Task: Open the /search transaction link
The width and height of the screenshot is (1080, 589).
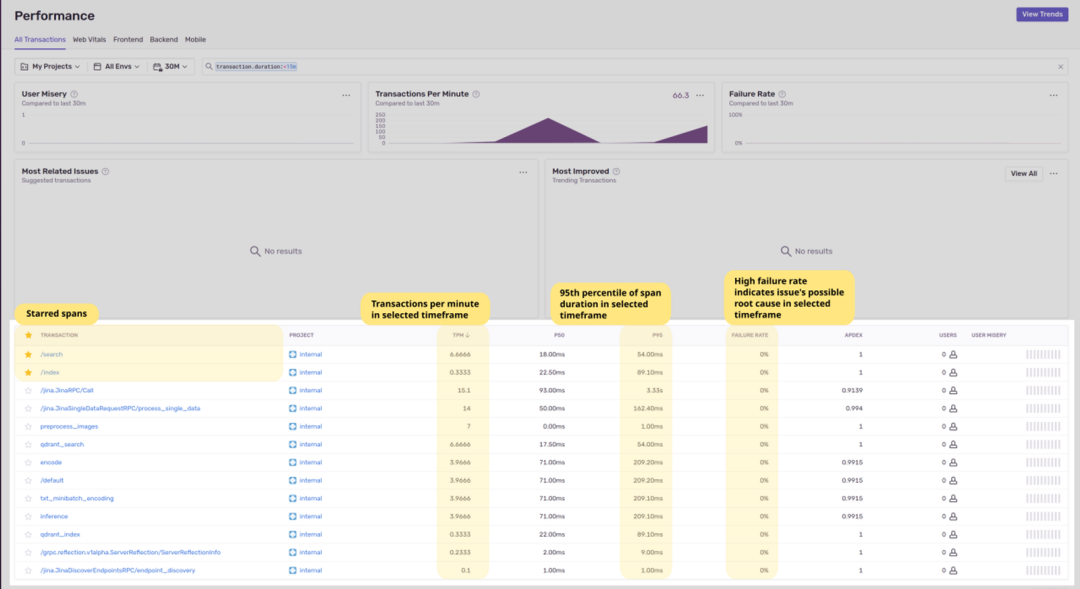Action: pyautogui.click(x=52, y=354)
